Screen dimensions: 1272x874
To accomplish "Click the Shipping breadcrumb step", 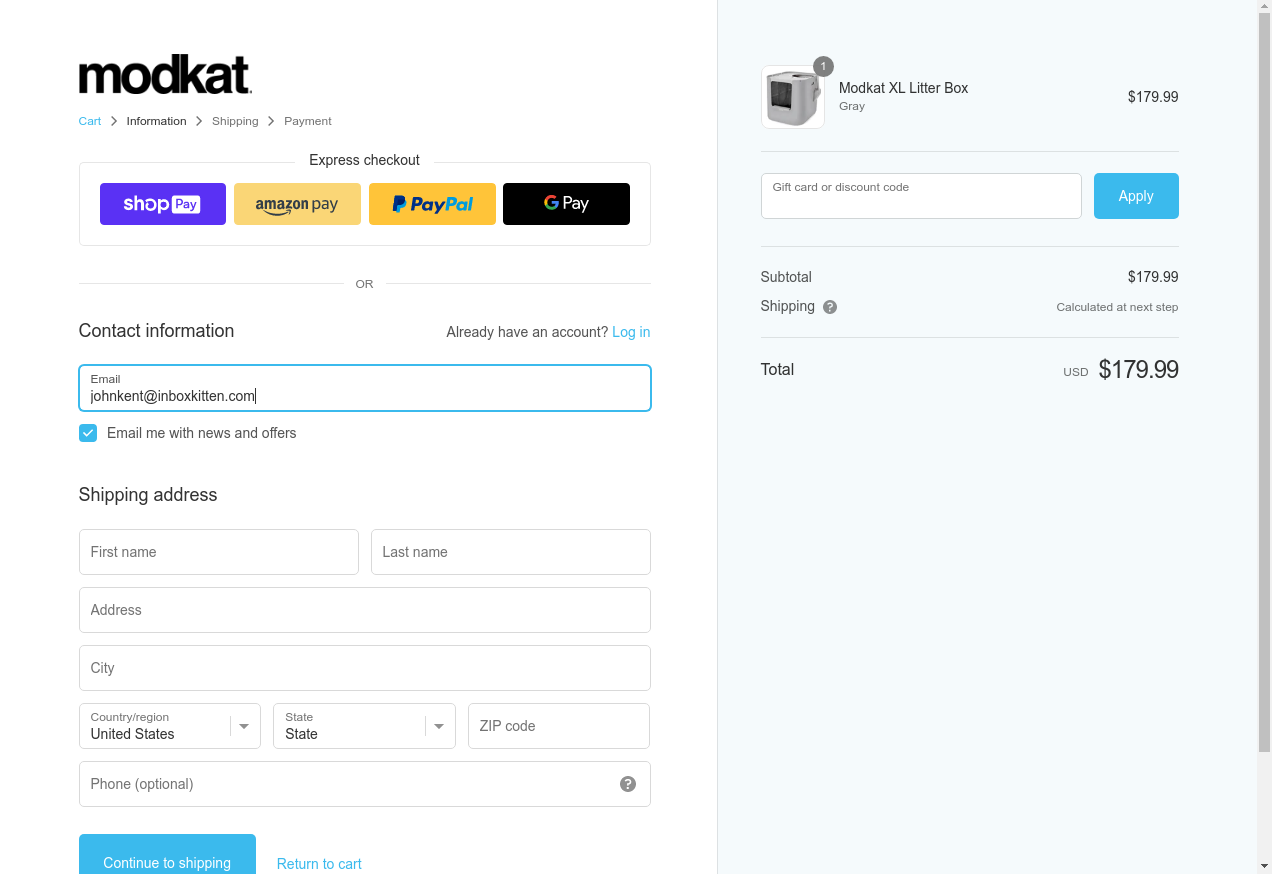I will (235, 121).
